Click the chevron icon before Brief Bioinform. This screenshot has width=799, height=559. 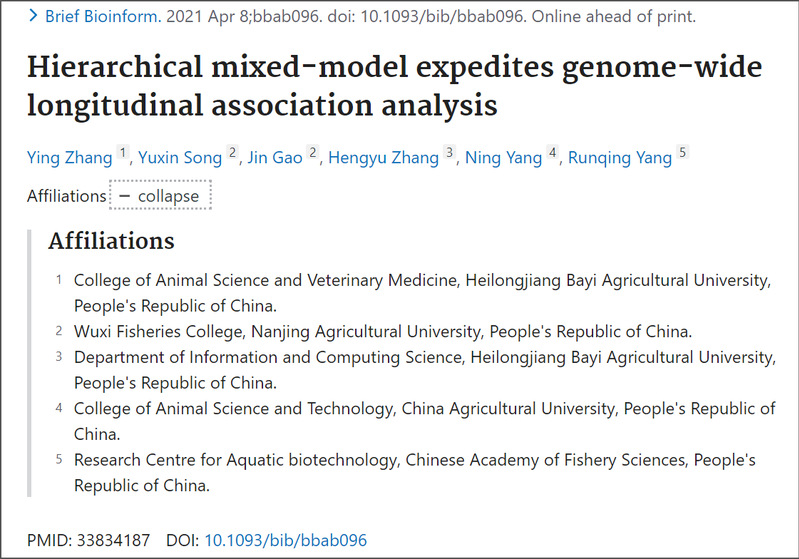click(33, 16)
